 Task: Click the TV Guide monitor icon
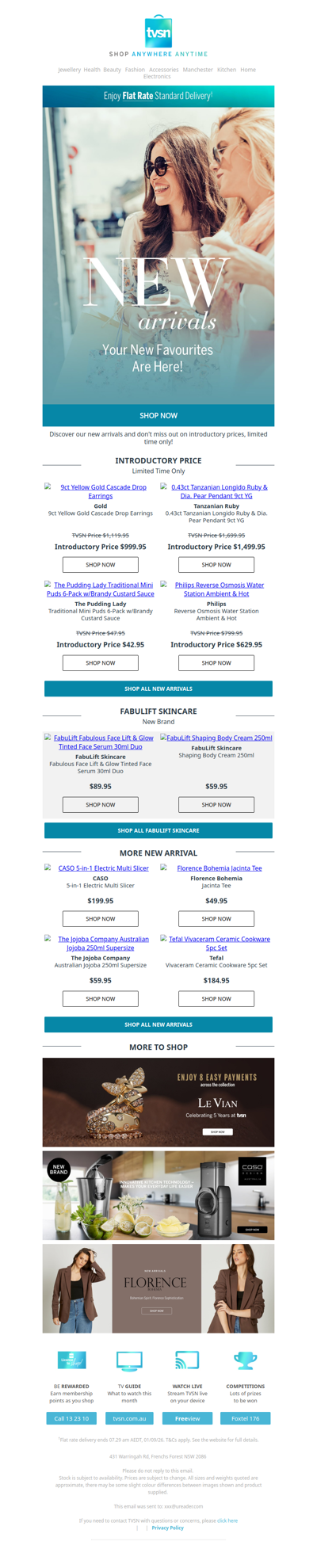pyautogui.click(x=129, y=1361)
